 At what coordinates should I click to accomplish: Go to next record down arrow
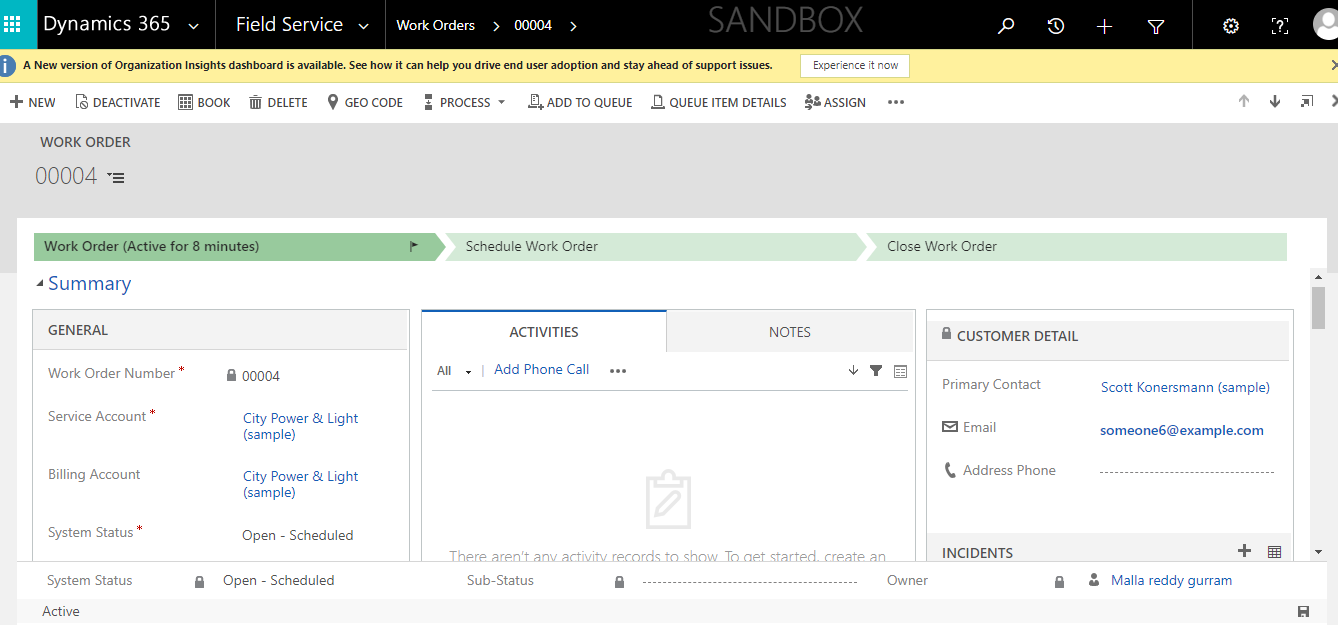[1275, 101]
